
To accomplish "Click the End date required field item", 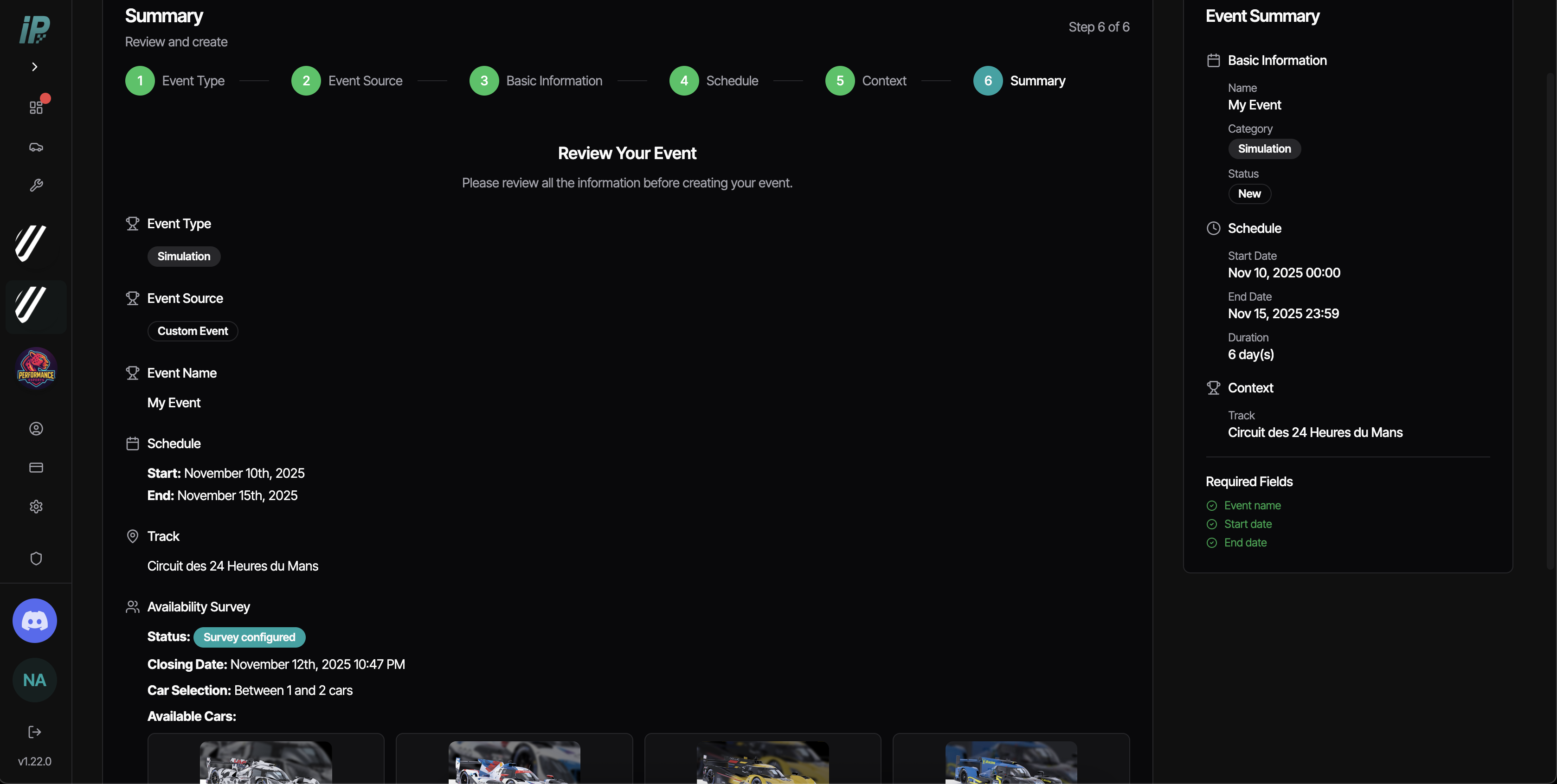I will click(1237, 543).
